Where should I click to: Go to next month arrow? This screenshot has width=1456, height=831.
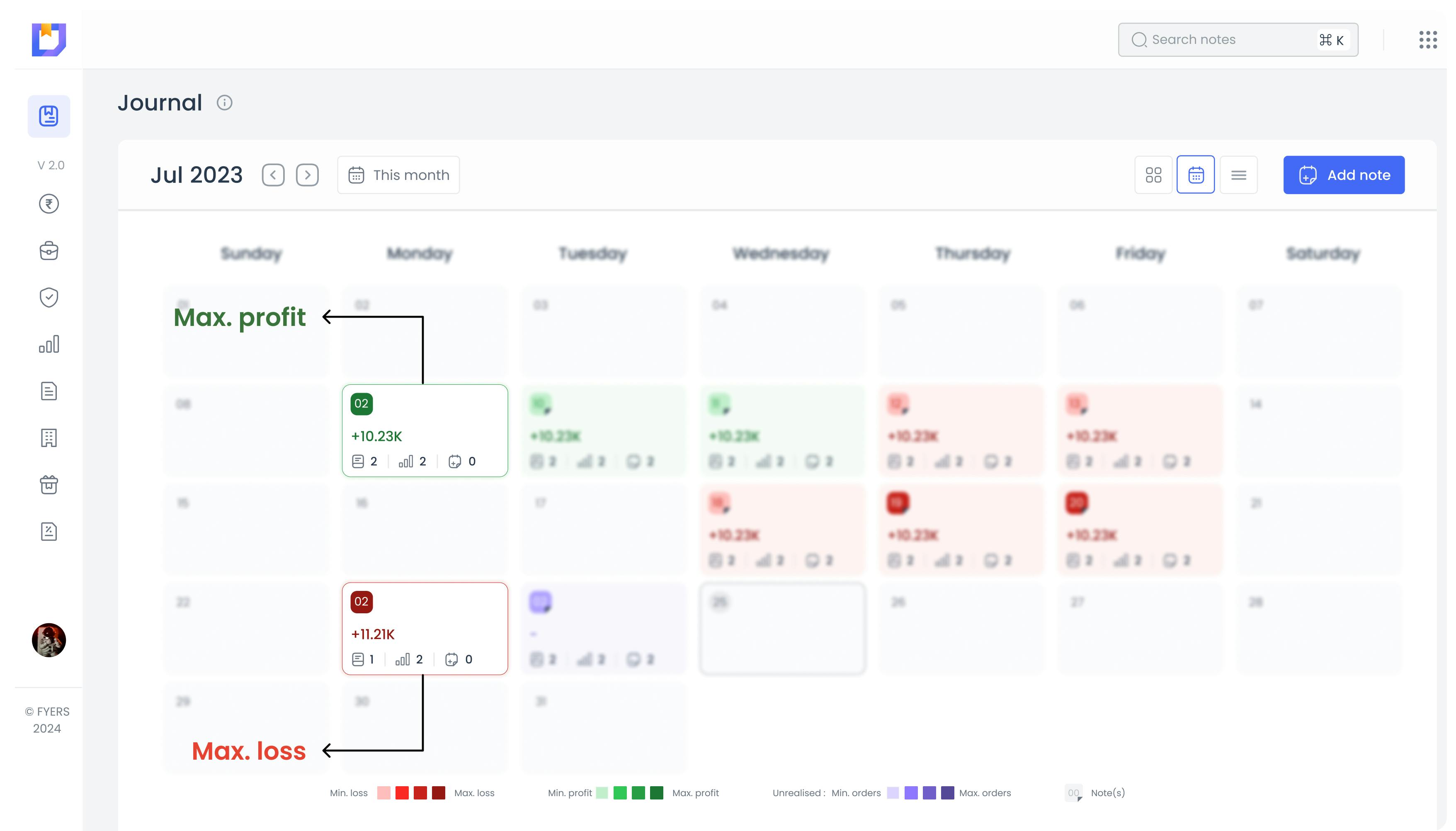(307, 175)
